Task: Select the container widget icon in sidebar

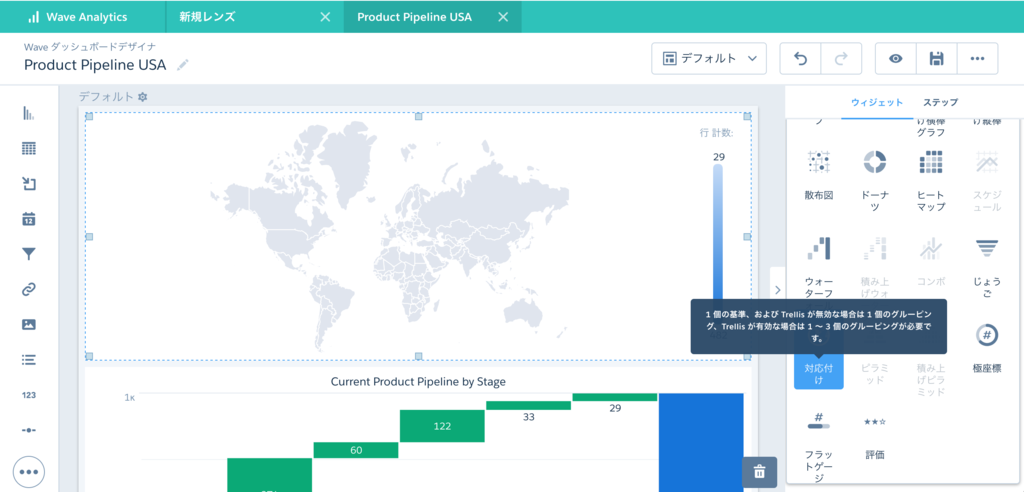Action: tap(29, 184)
